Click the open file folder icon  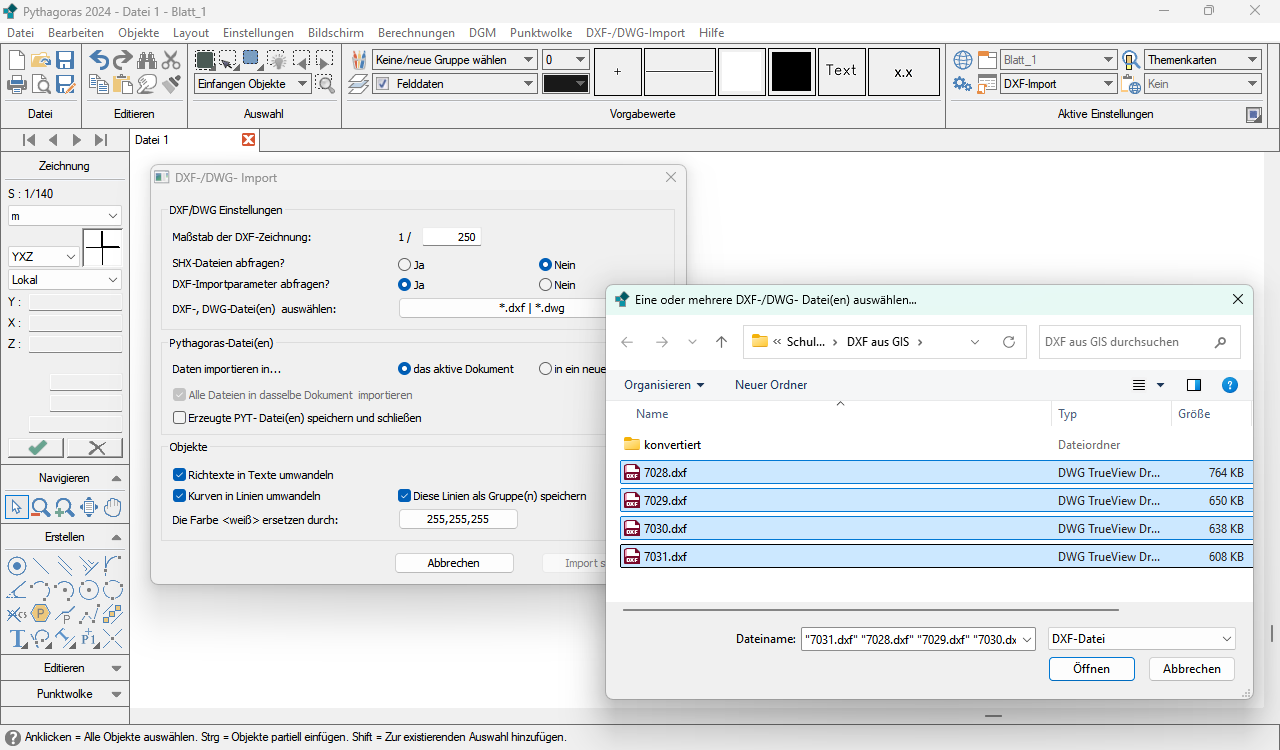(41, 60)
